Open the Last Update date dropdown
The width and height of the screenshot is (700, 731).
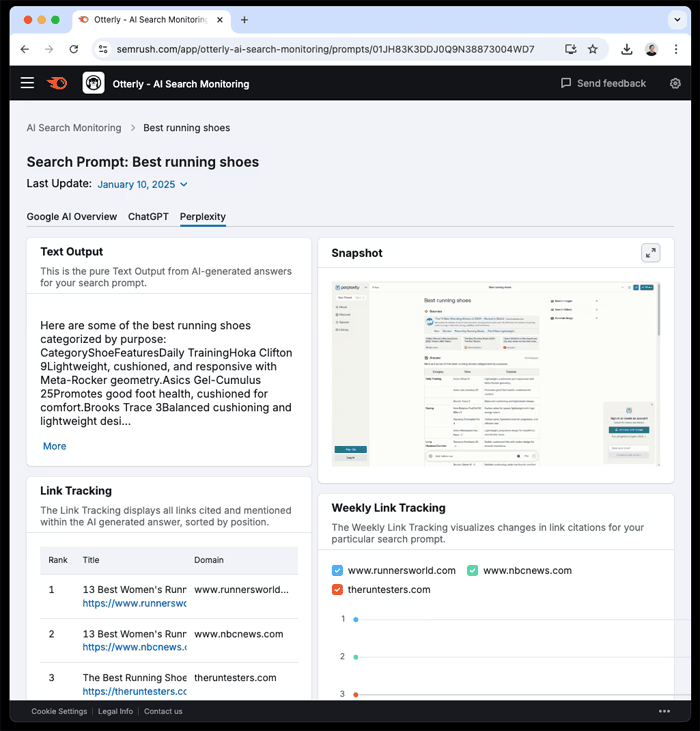[142, 184]
